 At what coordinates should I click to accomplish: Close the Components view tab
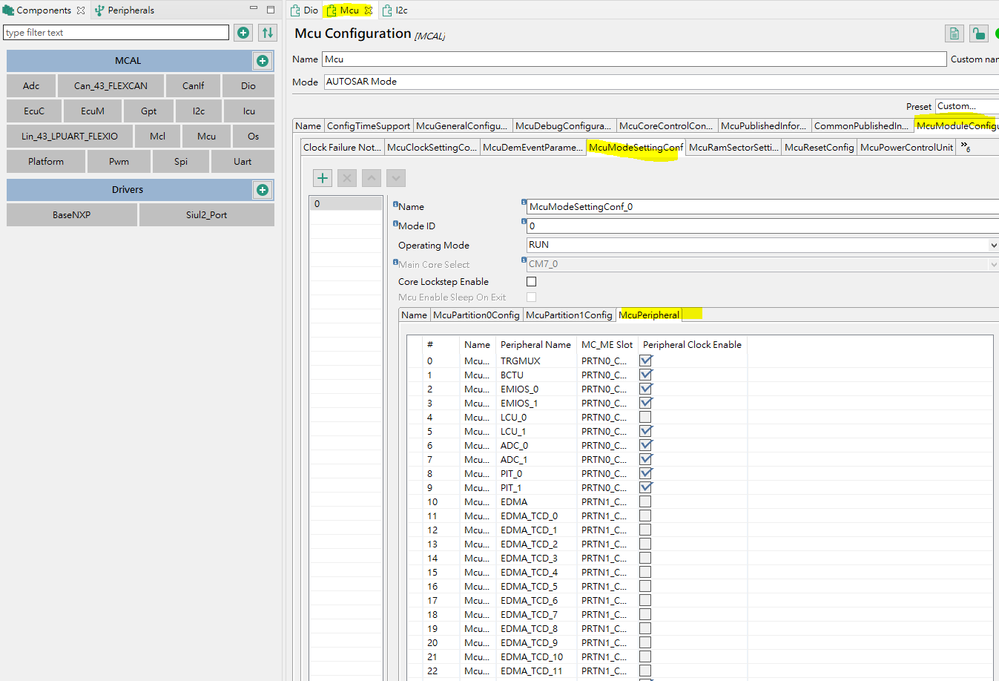(x=81, y=11)
